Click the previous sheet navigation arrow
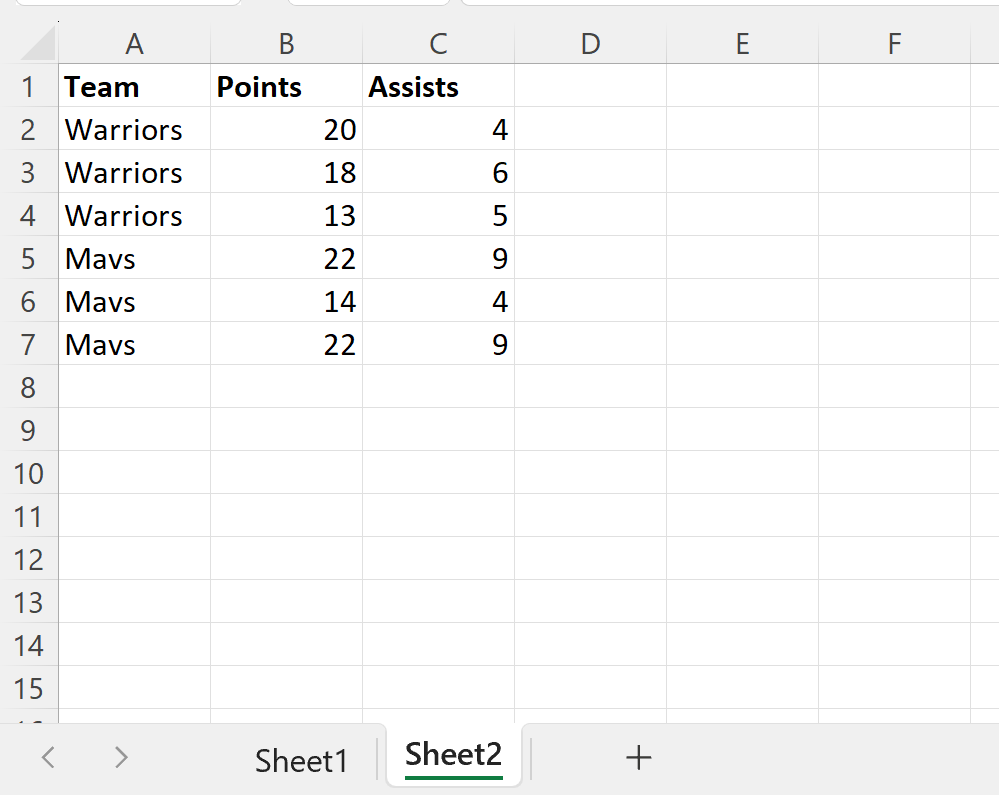Image resolution: width=999 pixels, height=796 pixels. coord(48,757)
